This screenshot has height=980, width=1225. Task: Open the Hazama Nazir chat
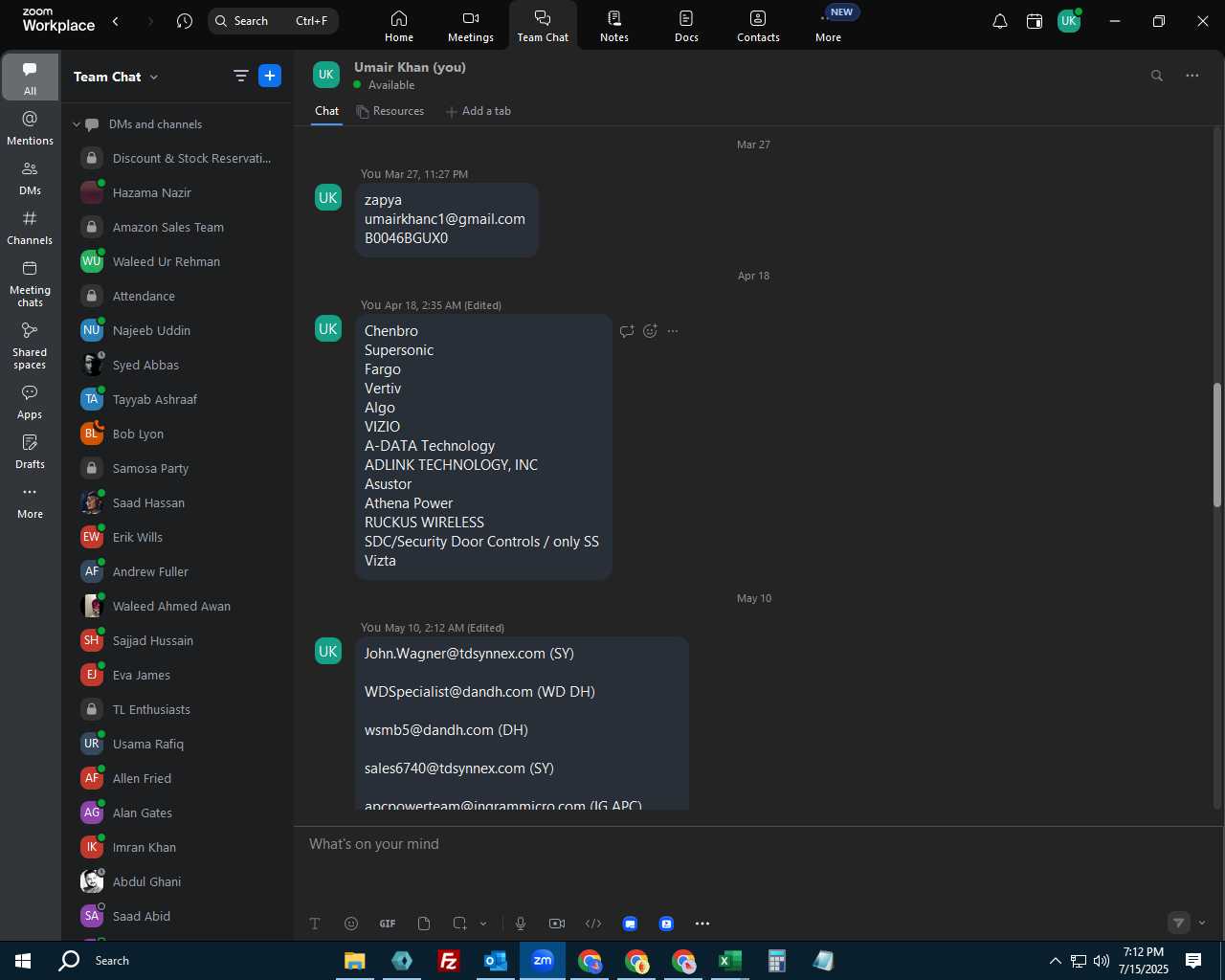(x=177, y=192)
